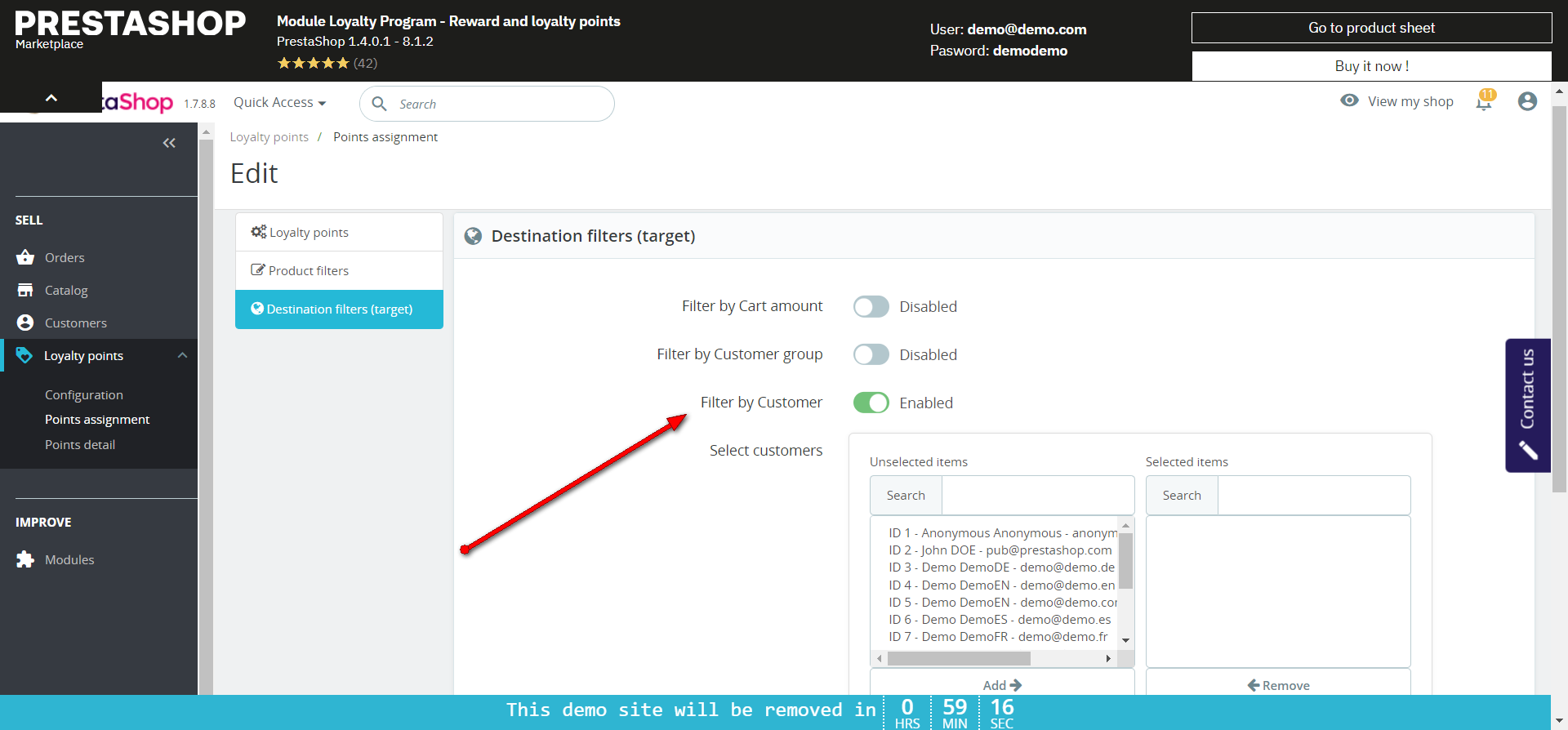Click globe icon on Destination filters tab
1568x730 pixels.
coord(257,309)
